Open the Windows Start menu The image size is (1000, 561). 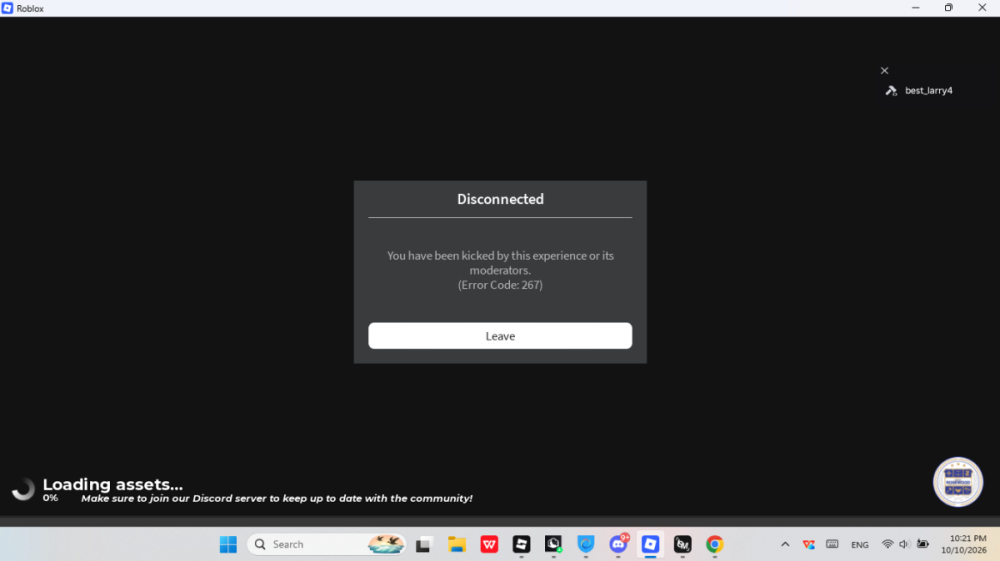(x=228, y=544)
